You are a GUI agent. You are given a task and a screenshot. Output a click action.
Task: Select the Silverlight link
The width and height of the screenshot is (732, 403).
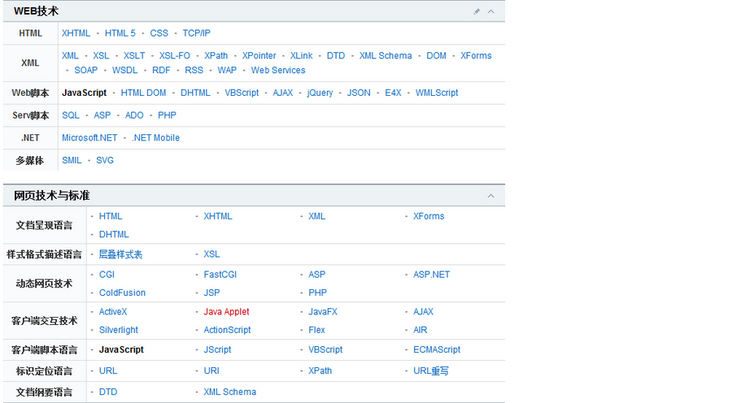[x=119, y=330]
